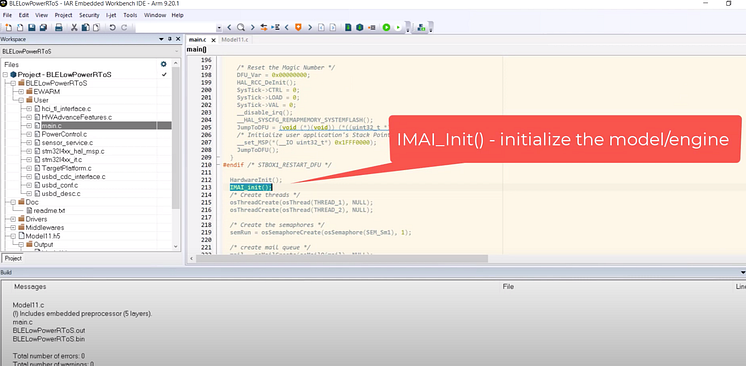
Task: Click the Files column gear icon
Action: pyautogui.click(x=164, y=64)
